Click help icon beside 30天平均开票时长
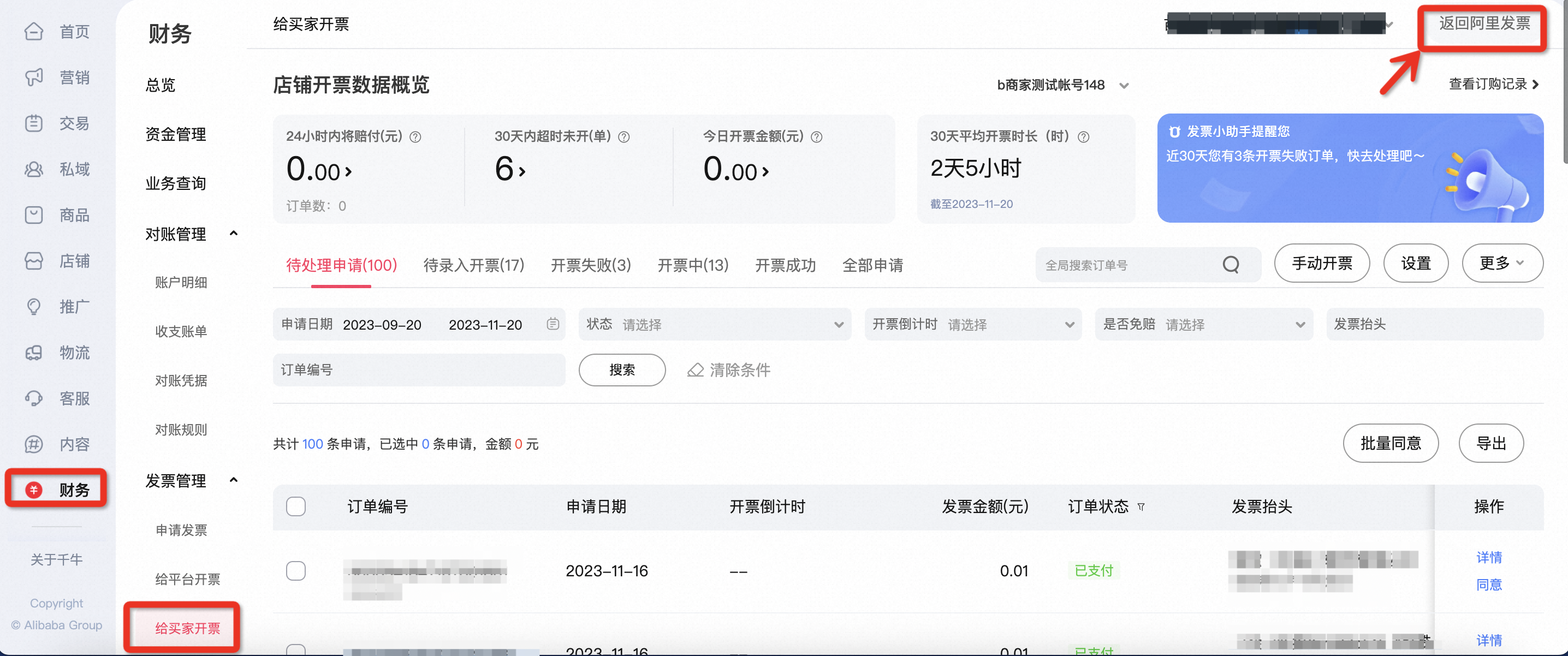 [1084, 137]
